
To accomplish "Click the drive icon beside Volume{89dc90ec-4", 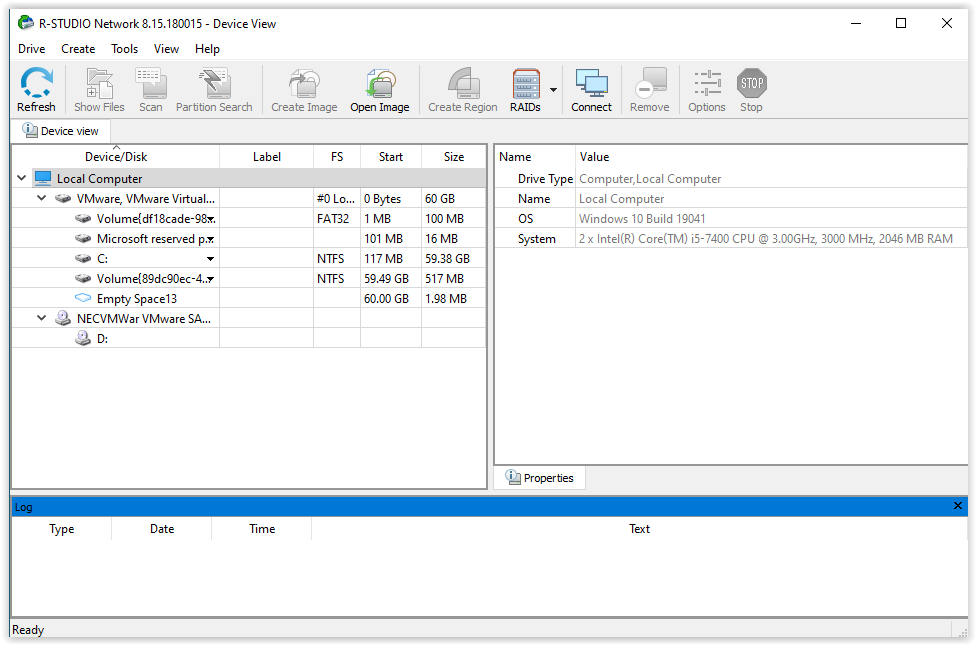I will tap(83, 278).
